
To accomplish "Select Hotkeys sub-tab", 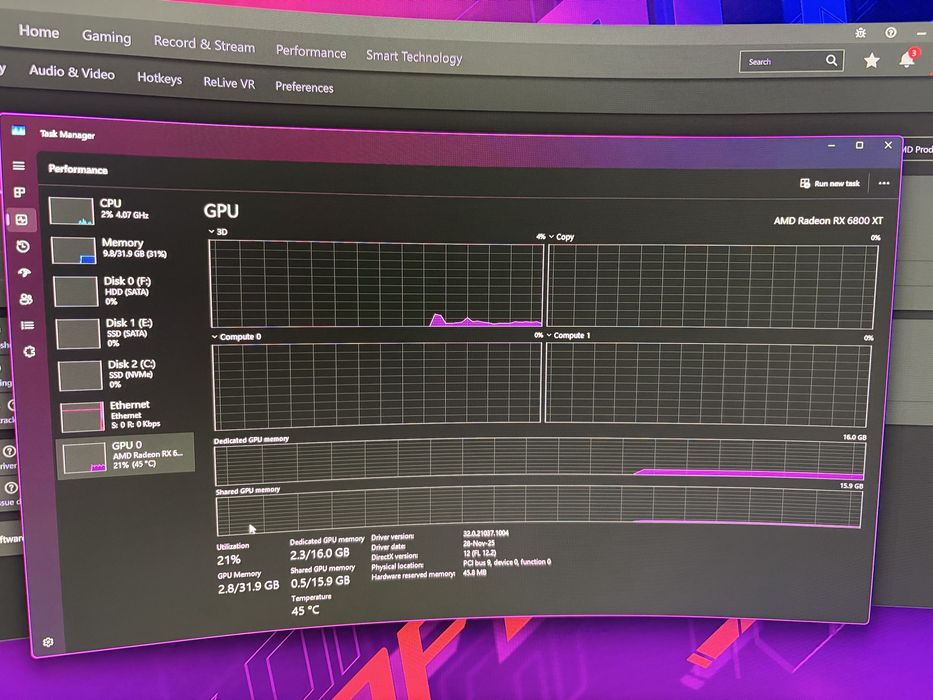I will (x=159, y=78).
